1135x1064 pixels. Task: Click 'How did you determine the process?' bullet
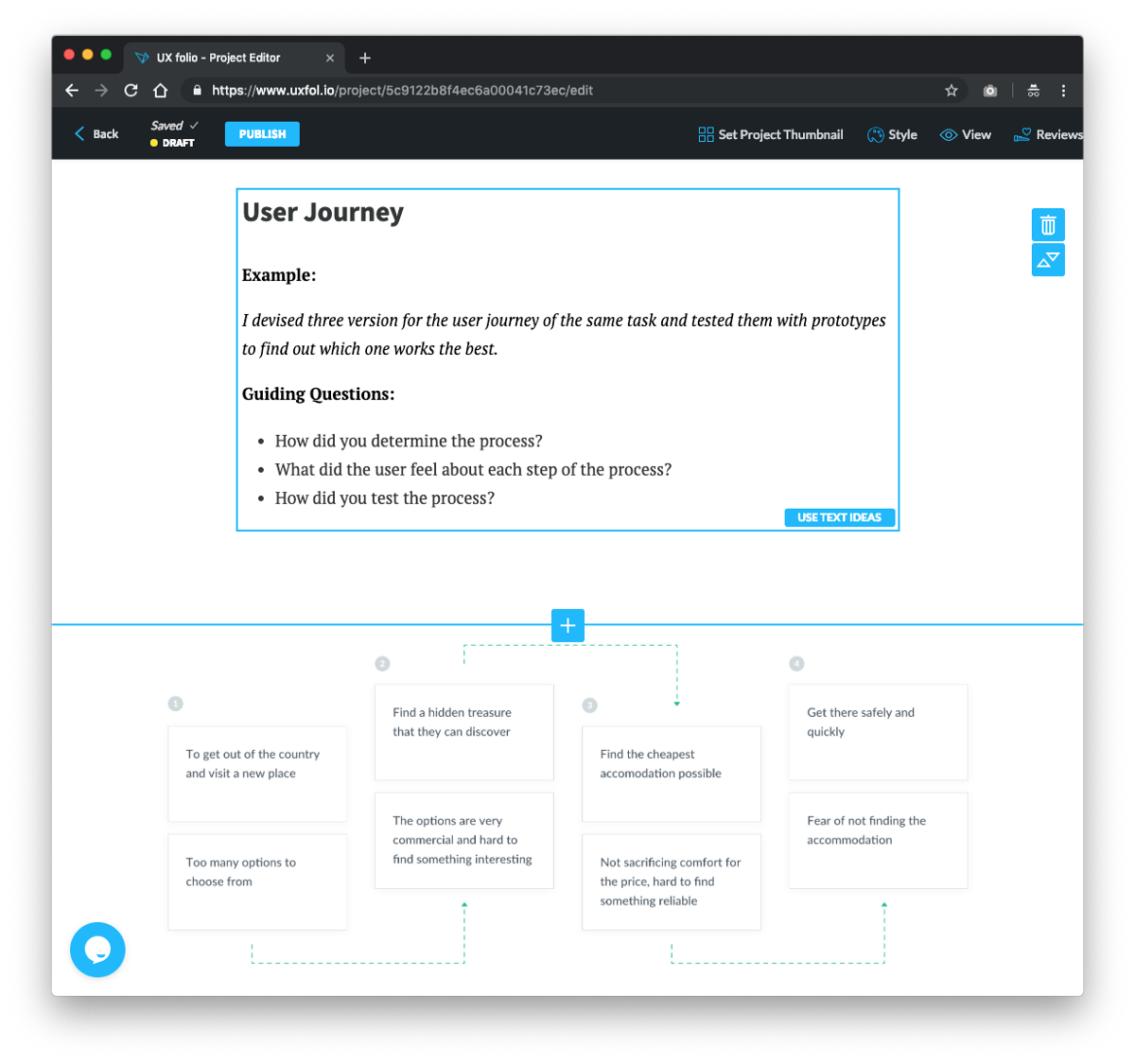409,442
